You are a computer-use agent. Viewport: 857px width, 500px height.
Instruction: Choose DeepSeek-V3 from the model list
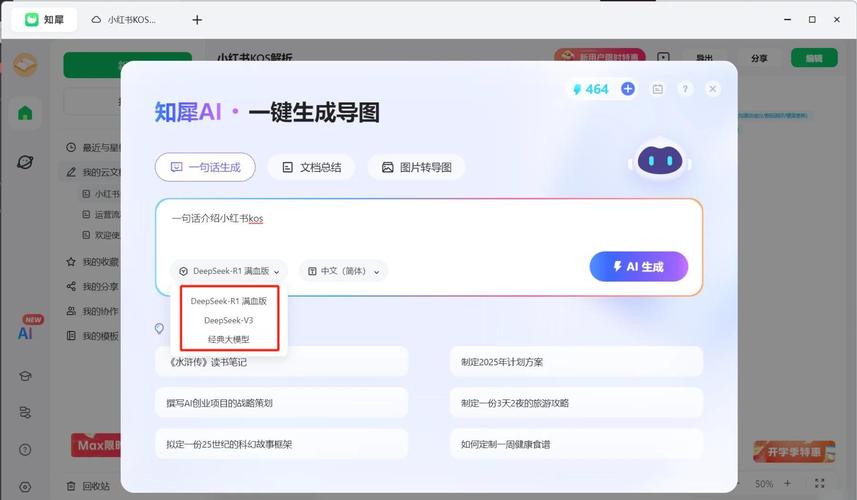pos(228,320)
